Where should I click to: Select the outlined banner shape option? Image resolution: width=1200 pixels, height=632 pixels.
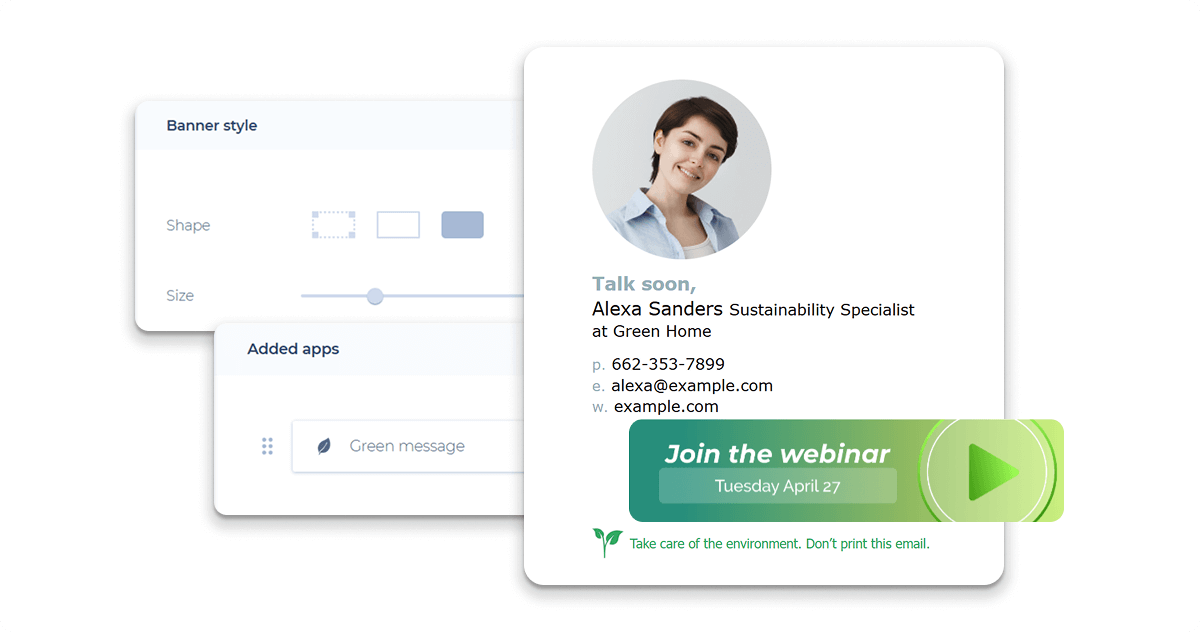coord(398,224)
